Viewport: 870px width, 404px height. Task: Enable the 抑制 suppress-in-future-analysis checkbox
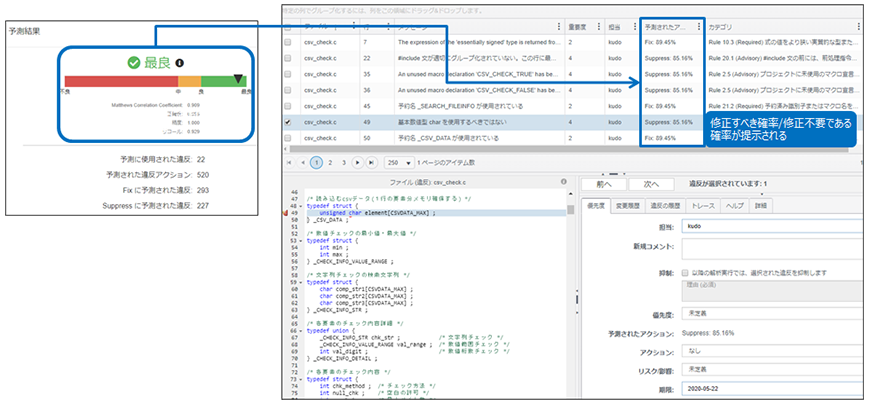(x=683, y=272)
